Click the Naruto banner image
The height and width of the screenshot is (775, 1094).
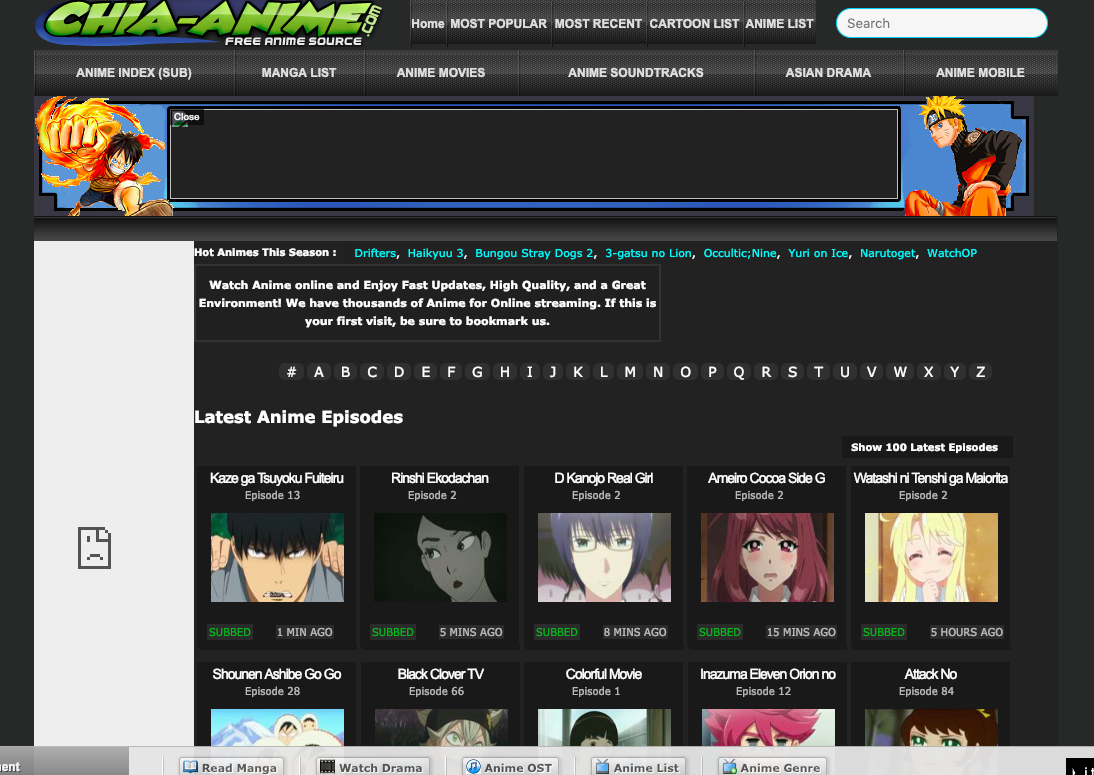[x=966, y=156]
